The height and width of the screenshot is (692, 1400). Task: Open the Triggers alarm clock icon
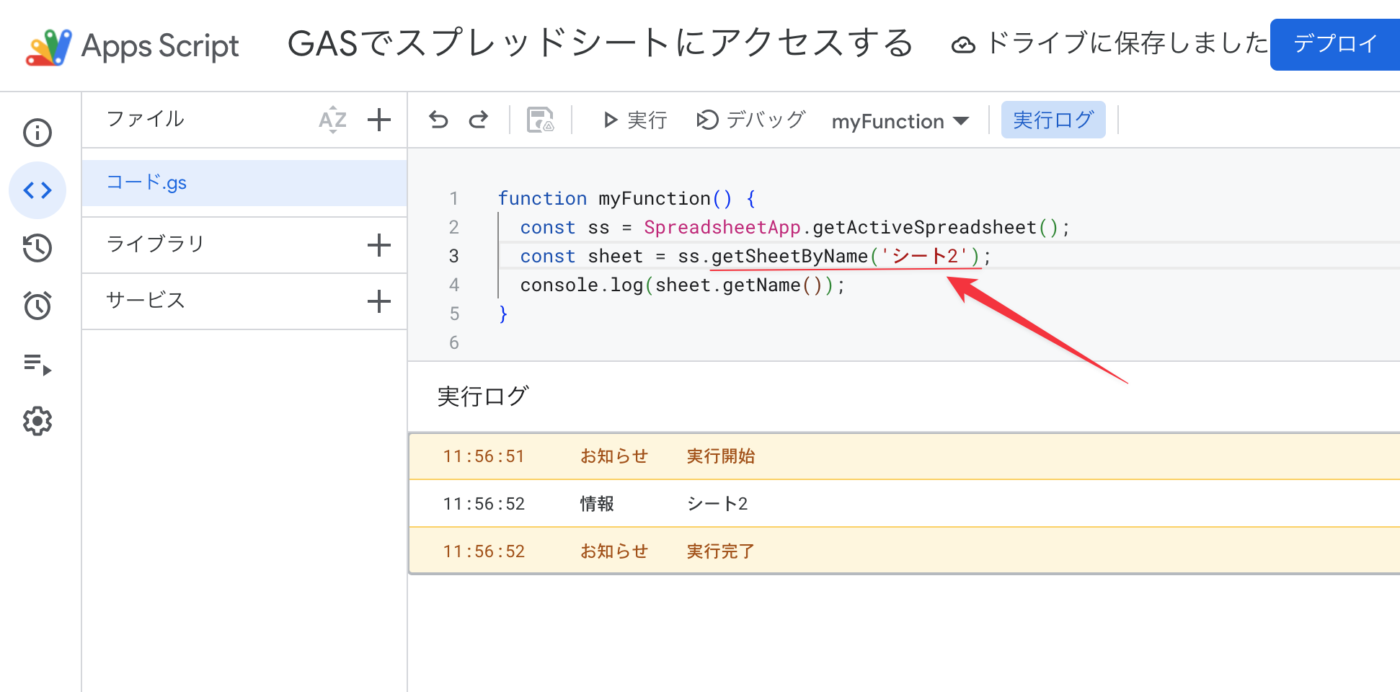(37, 305)
